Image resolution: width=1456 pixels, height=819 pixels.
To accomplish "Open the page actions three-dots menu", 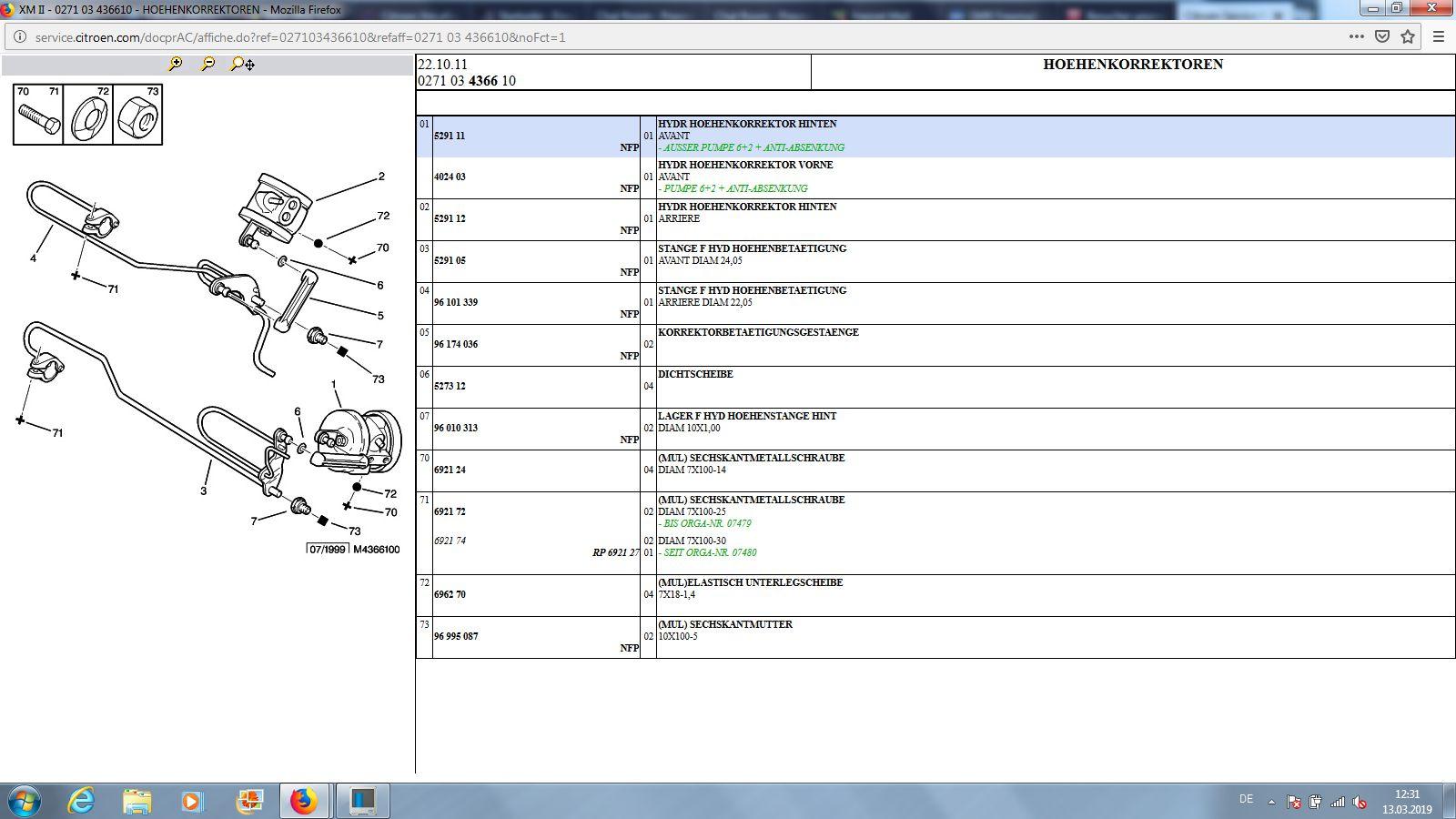I will click(x=1356, y=37).
